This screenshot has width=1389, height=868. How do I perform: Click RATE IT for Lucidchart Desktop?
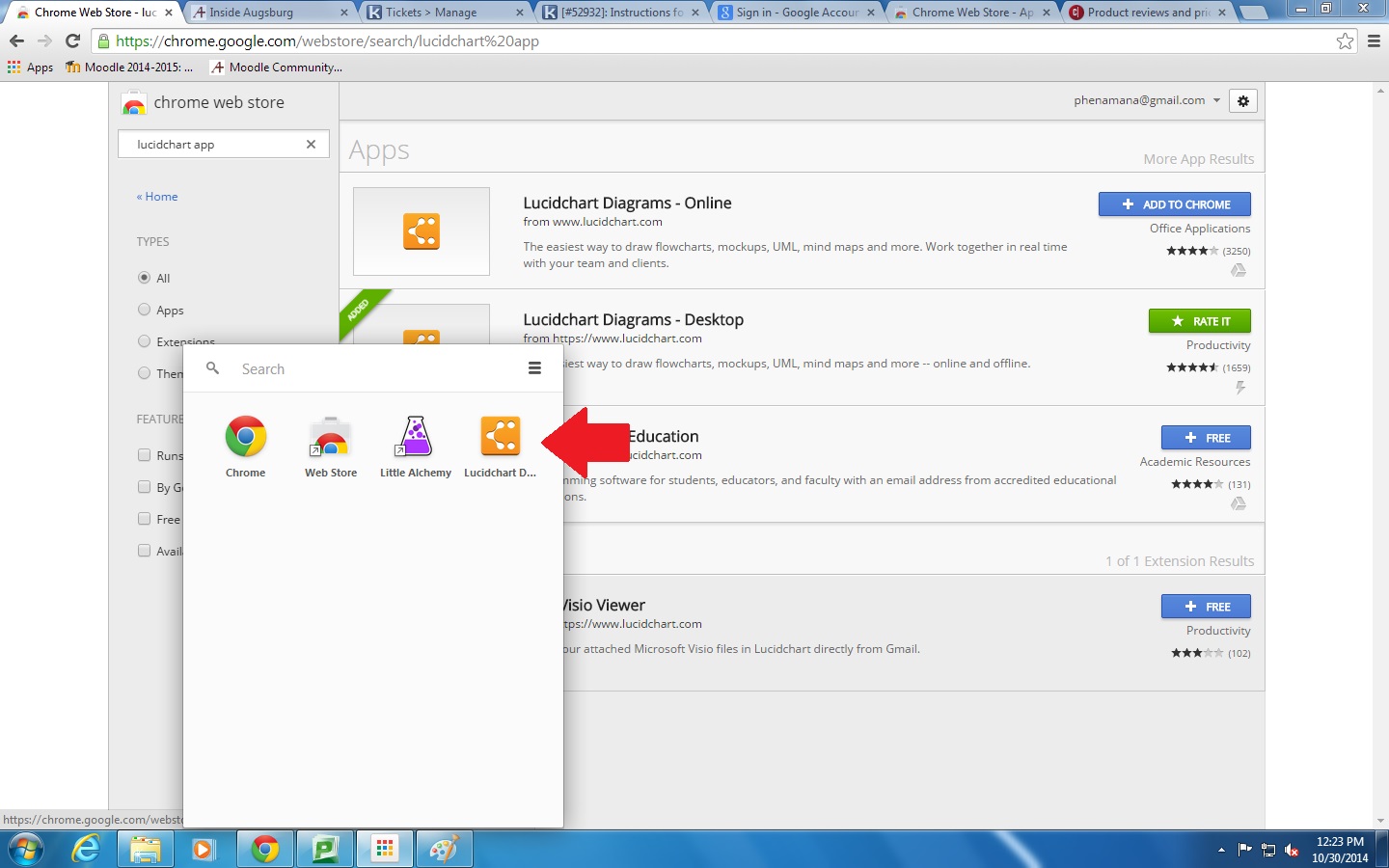[1200, 321]
